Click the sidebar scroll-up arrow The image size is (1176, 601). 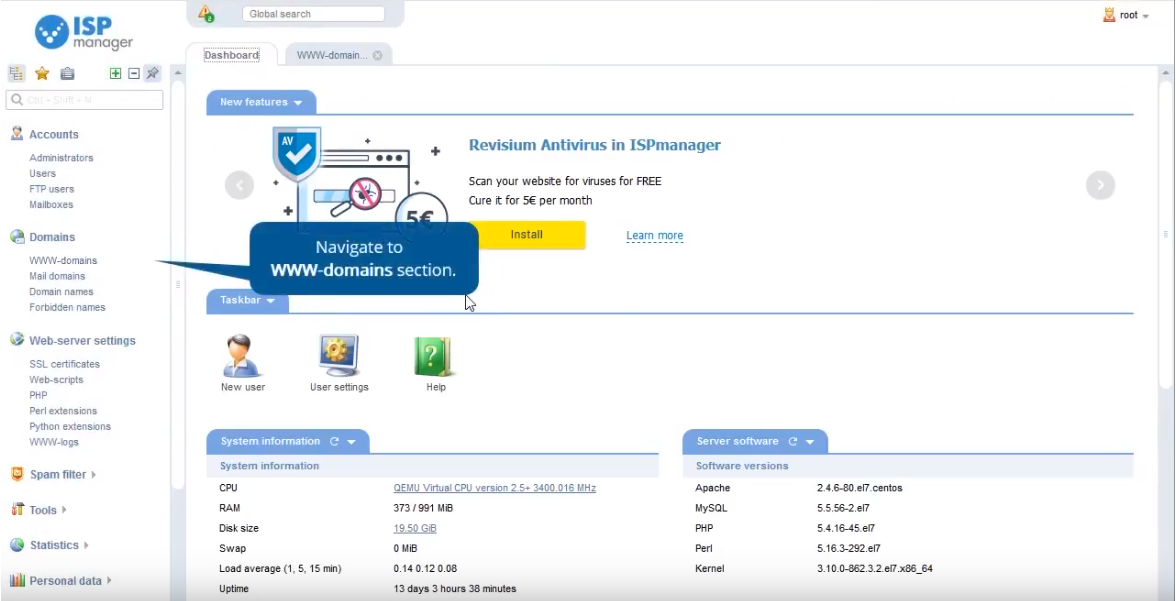(x=178, y=73)
